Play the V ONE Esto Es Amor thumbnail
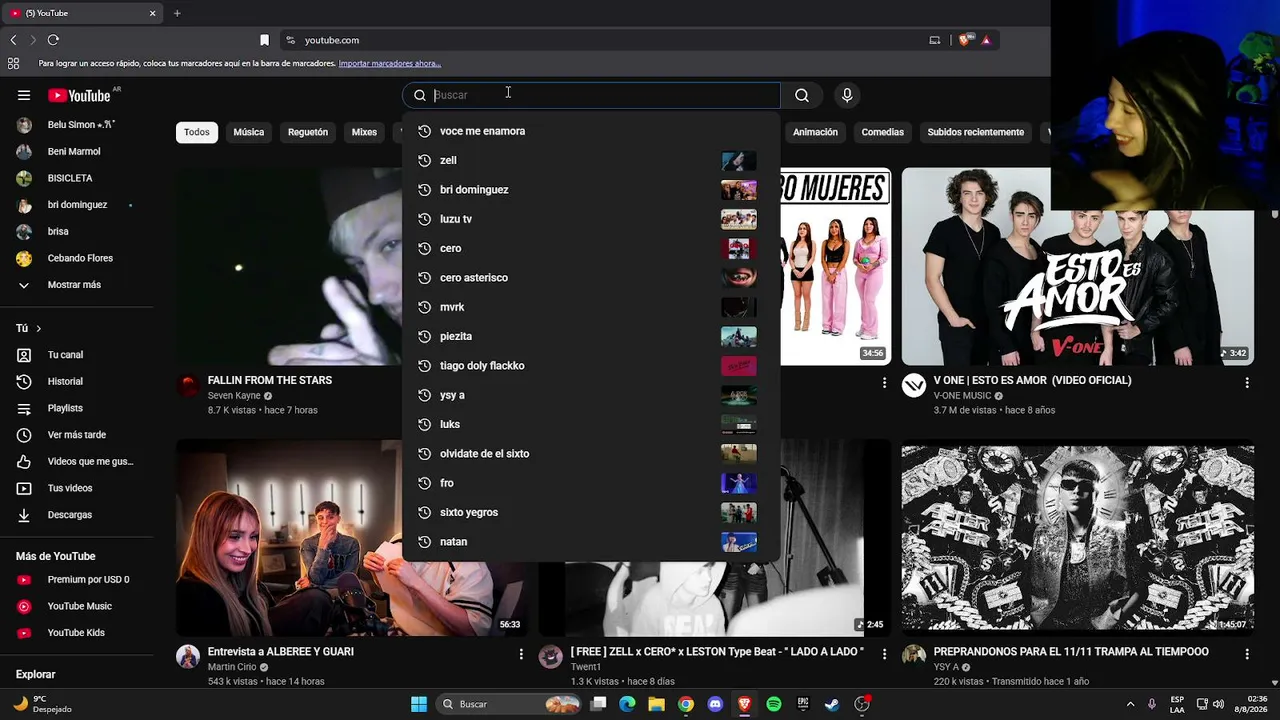Screen dimensions: 1280x720 click(1078, 266)
